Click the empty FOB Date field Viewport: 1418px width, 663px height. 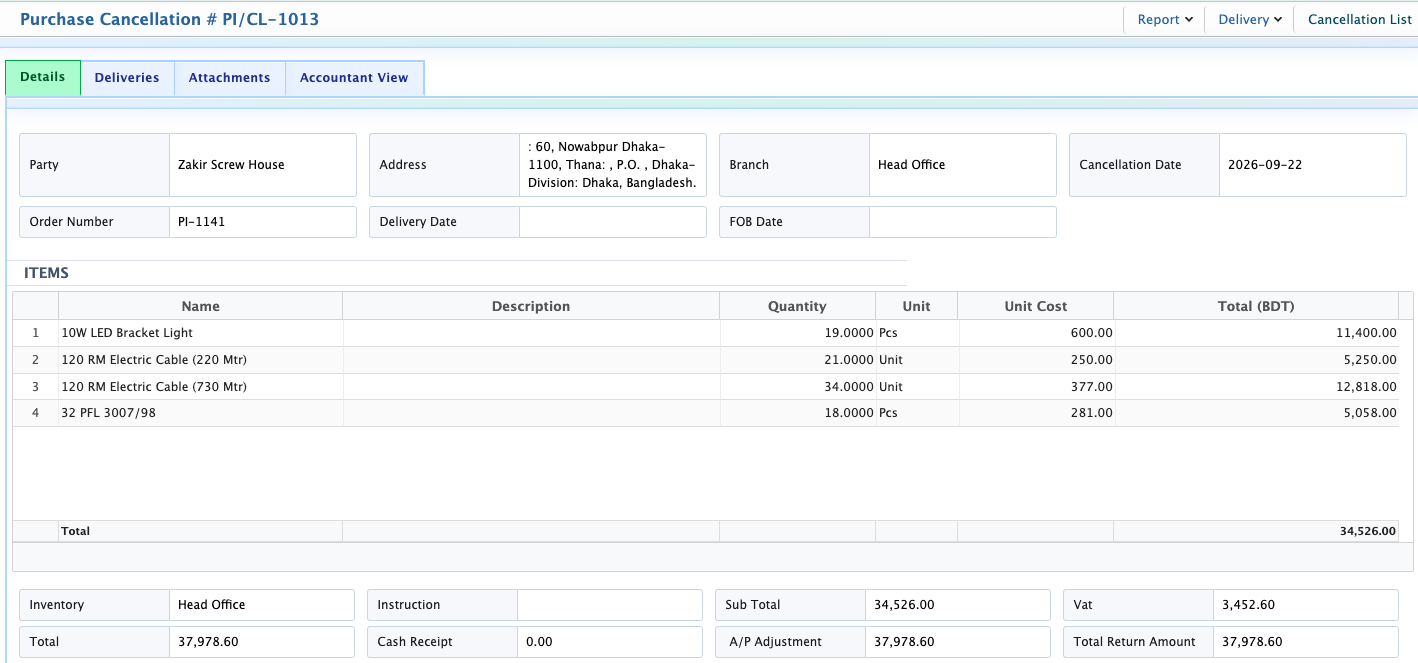(962, 222)
